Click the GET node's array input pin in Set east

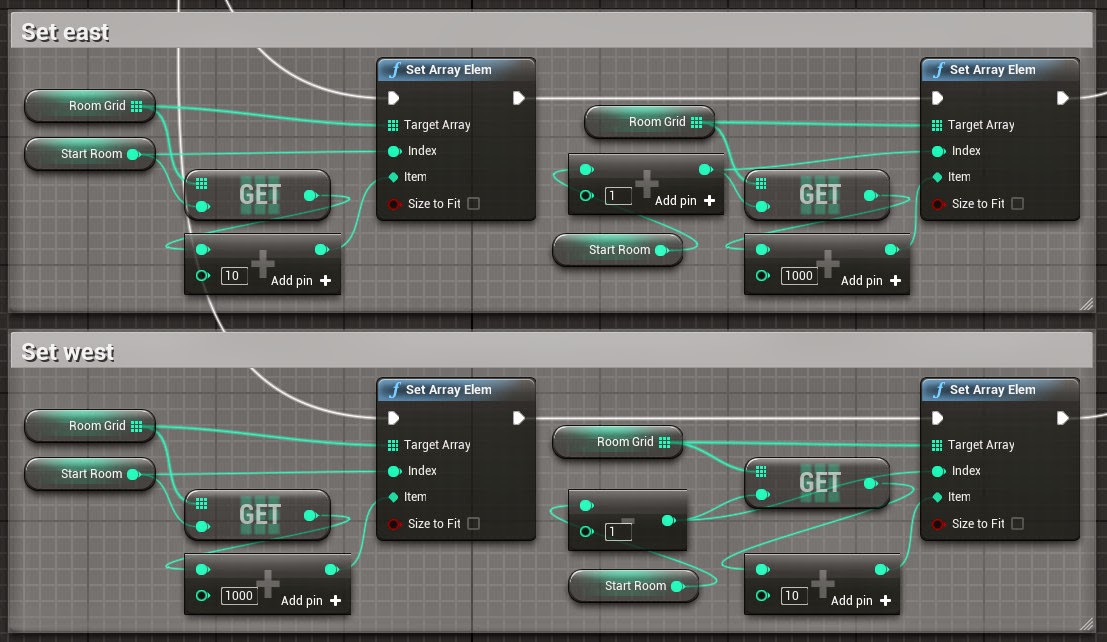(x=201, y=184)
